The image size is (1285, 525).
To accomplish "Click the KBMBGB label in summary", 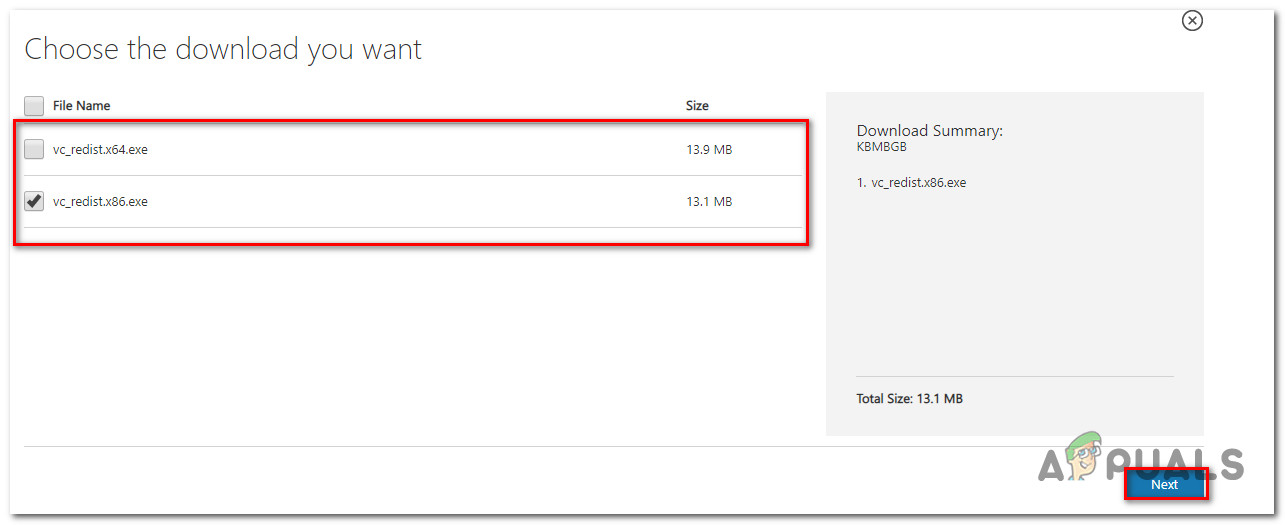I will 879,146.
